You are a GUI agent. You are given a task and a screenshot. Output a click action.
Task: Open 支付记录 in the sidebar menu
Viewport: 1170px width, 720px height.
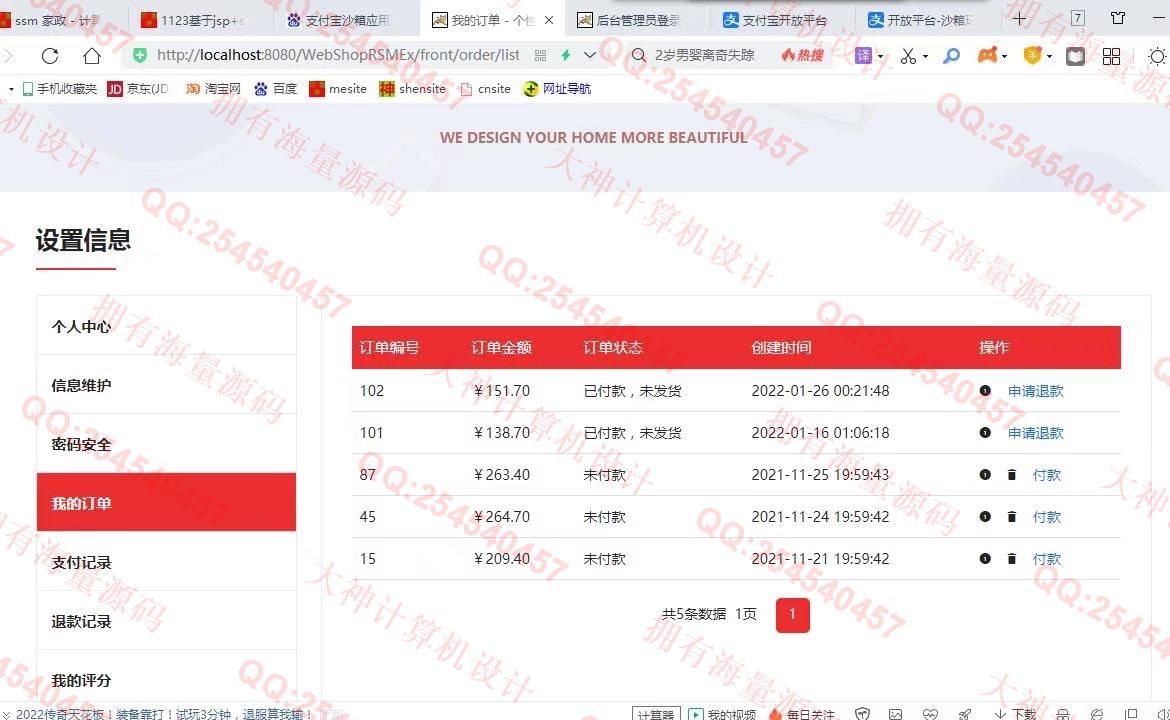pyautogui.click(x=82, y=562)
